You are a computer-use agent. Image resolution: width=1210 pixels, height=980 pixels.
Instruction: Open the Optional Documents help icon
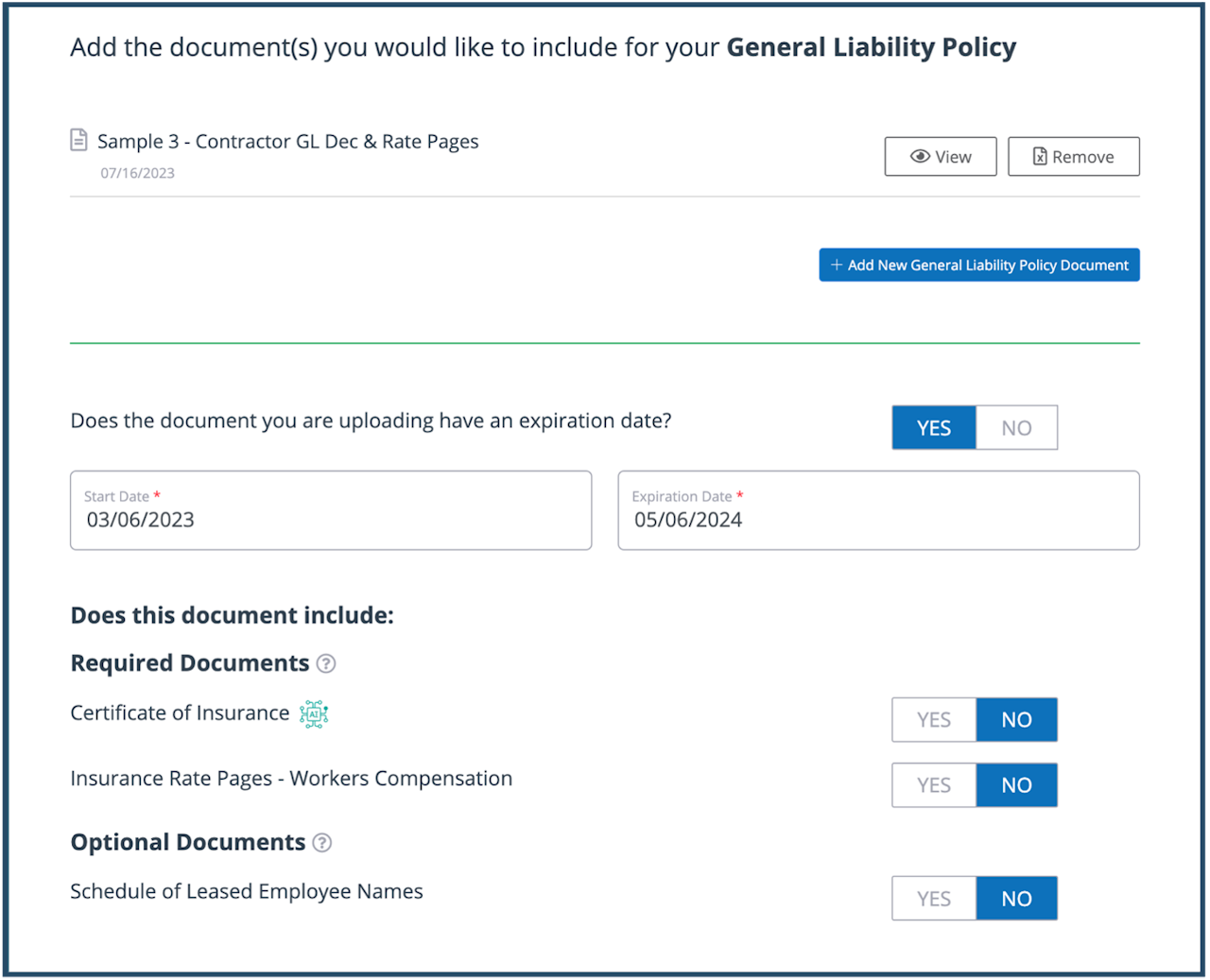click(x=322, y=843)
